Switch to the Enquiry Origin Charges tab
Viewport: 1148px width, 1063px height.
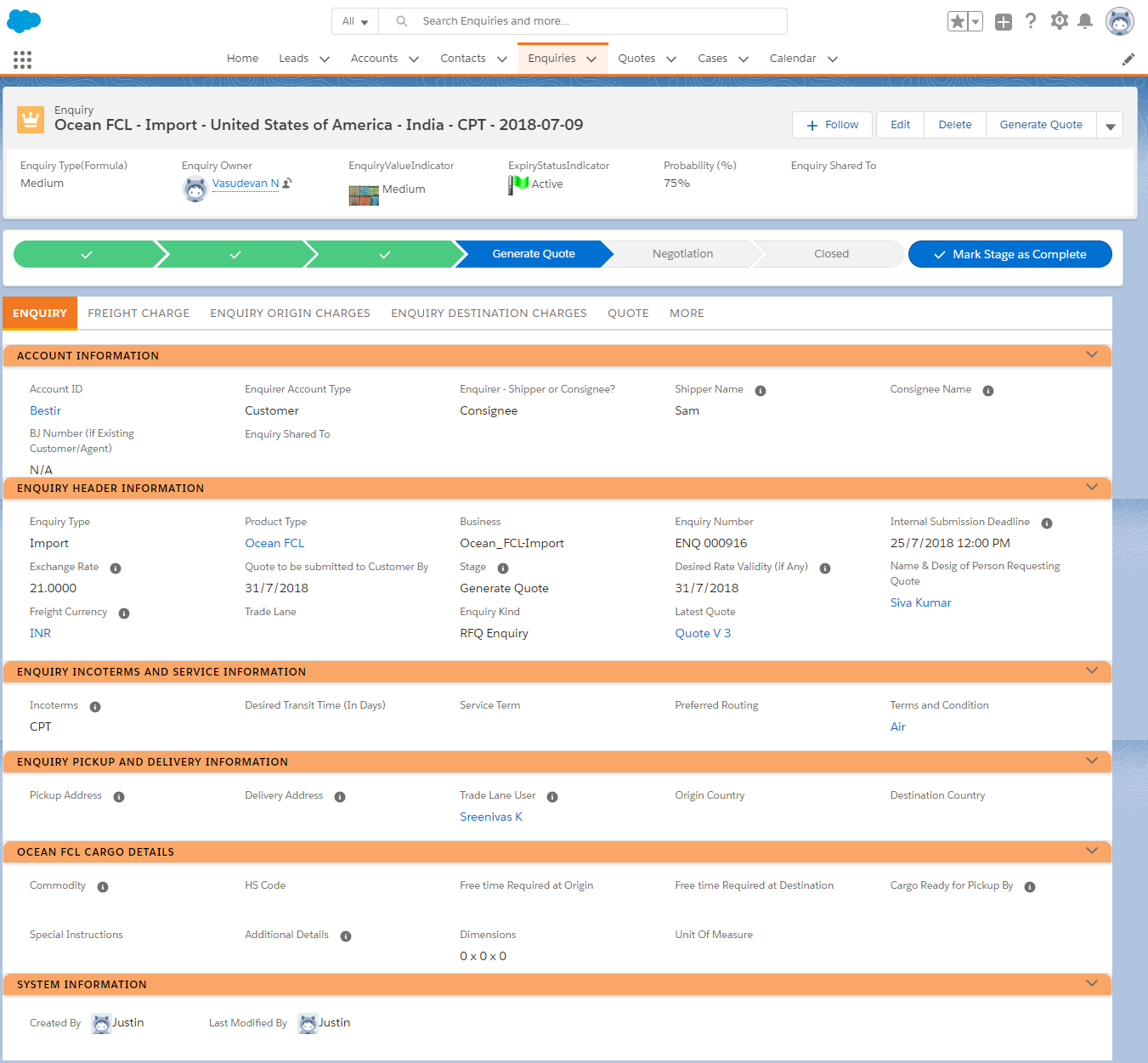click(290, 314)
